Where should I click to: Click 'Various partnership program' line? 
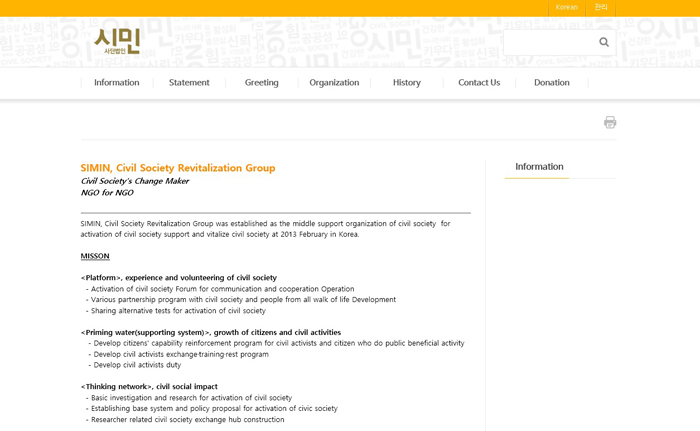(x=241, y=300)
